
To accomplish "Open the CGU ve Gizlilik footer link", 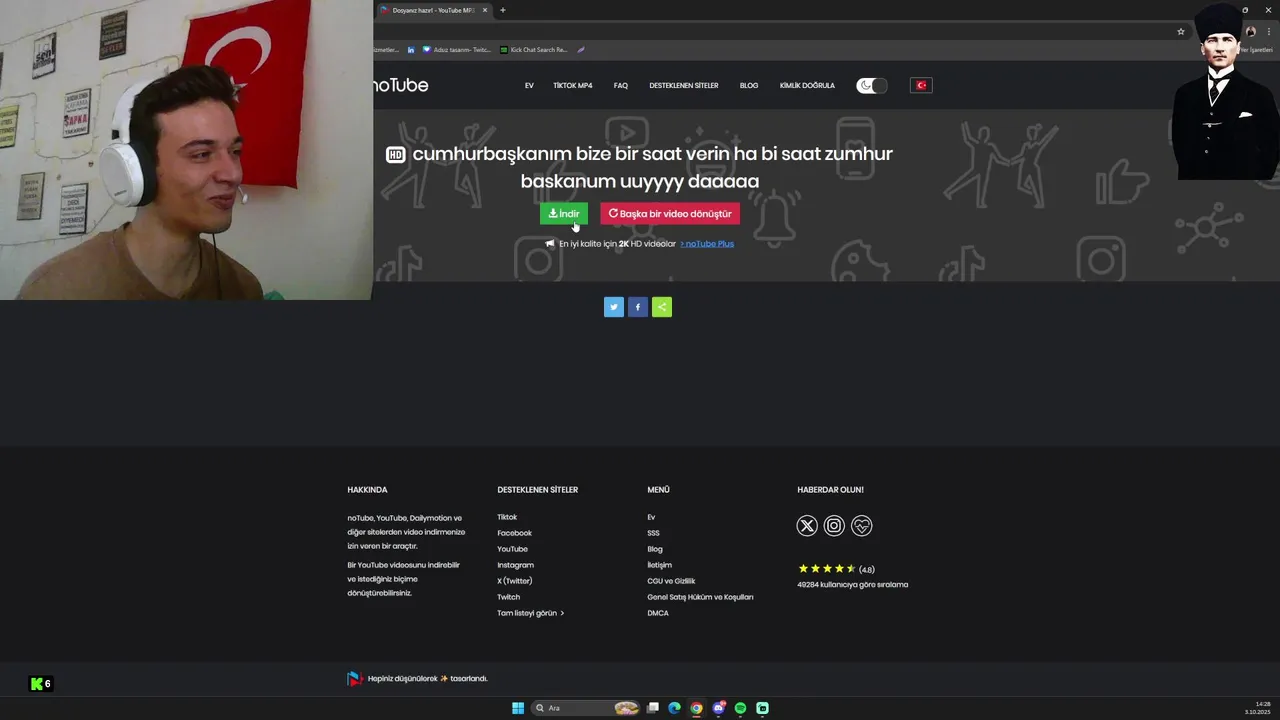I will (671, 581).
